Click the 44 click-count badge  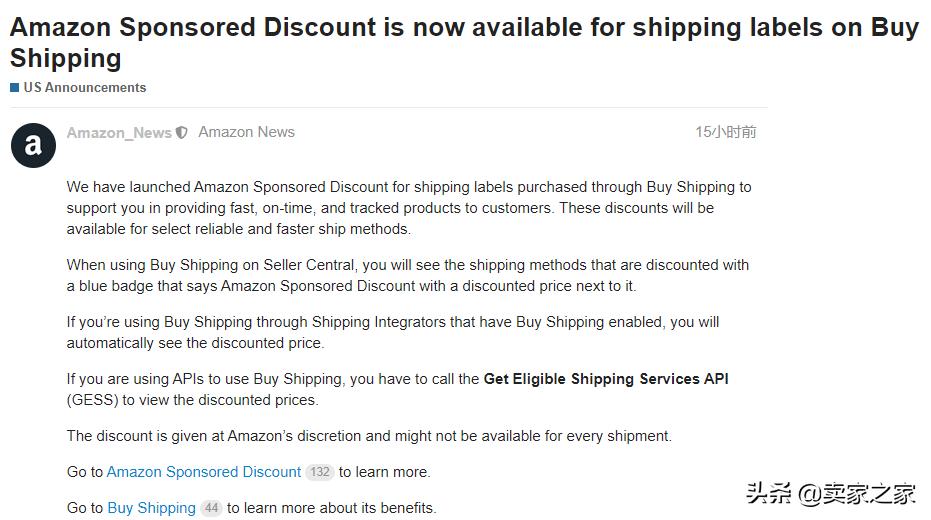click(x=210, y=508)
